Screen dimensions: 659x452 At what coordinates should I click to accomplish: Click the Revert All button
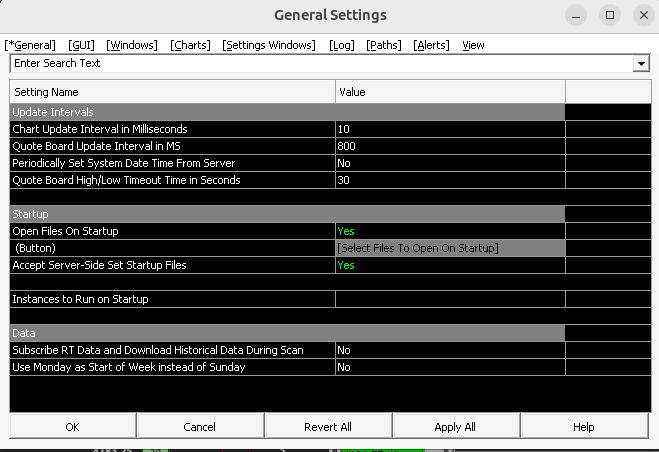[x=328, y=427]
